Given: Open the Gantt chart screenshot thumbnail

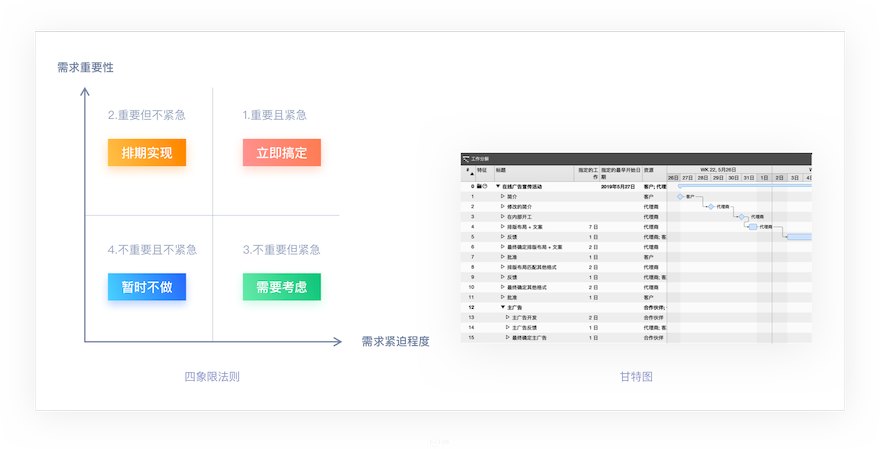Looking at the screenshot, I should [x=636, y=248].
